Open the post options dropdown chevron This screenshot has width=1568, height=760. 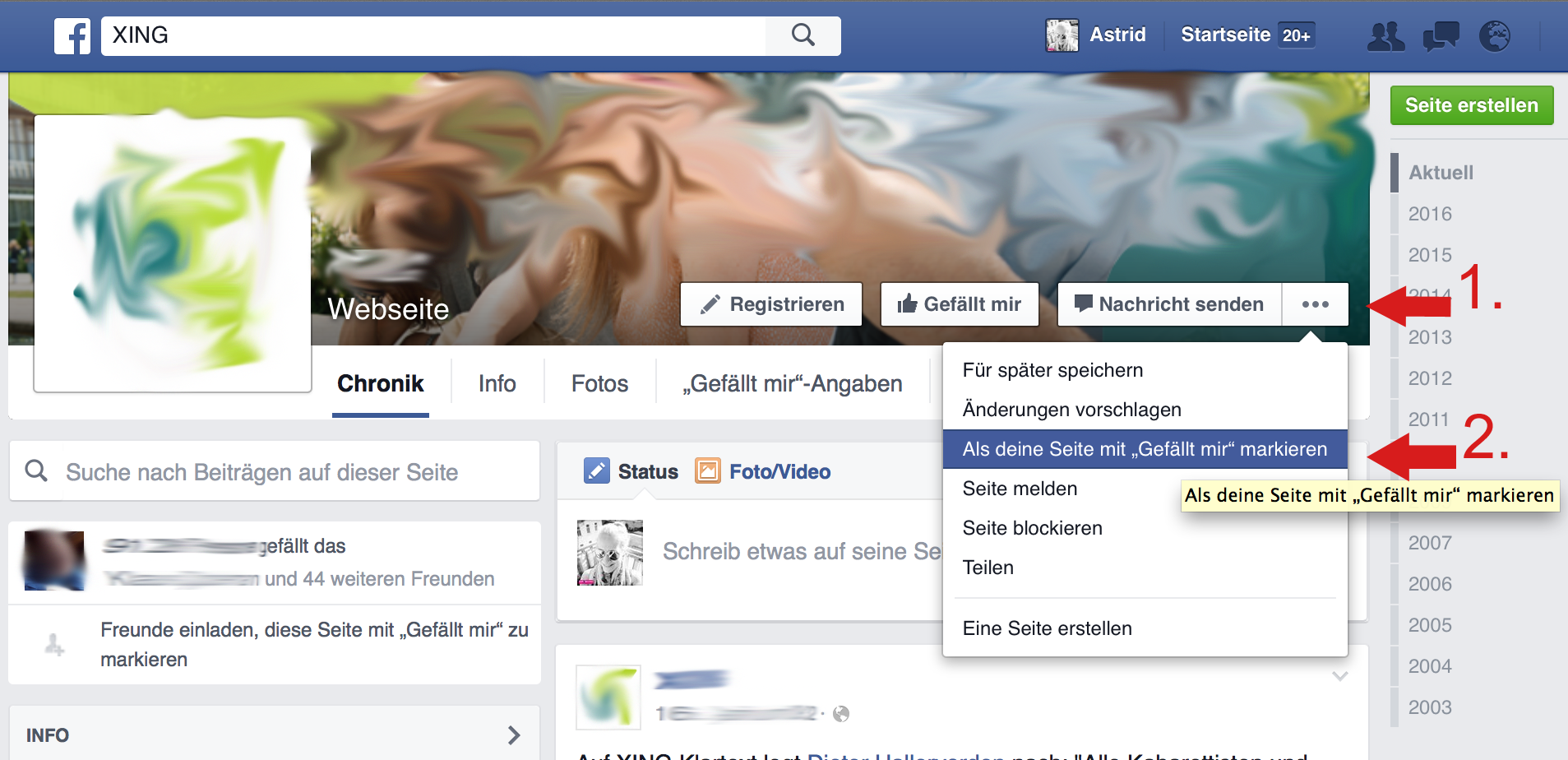tap(1340, 676)
